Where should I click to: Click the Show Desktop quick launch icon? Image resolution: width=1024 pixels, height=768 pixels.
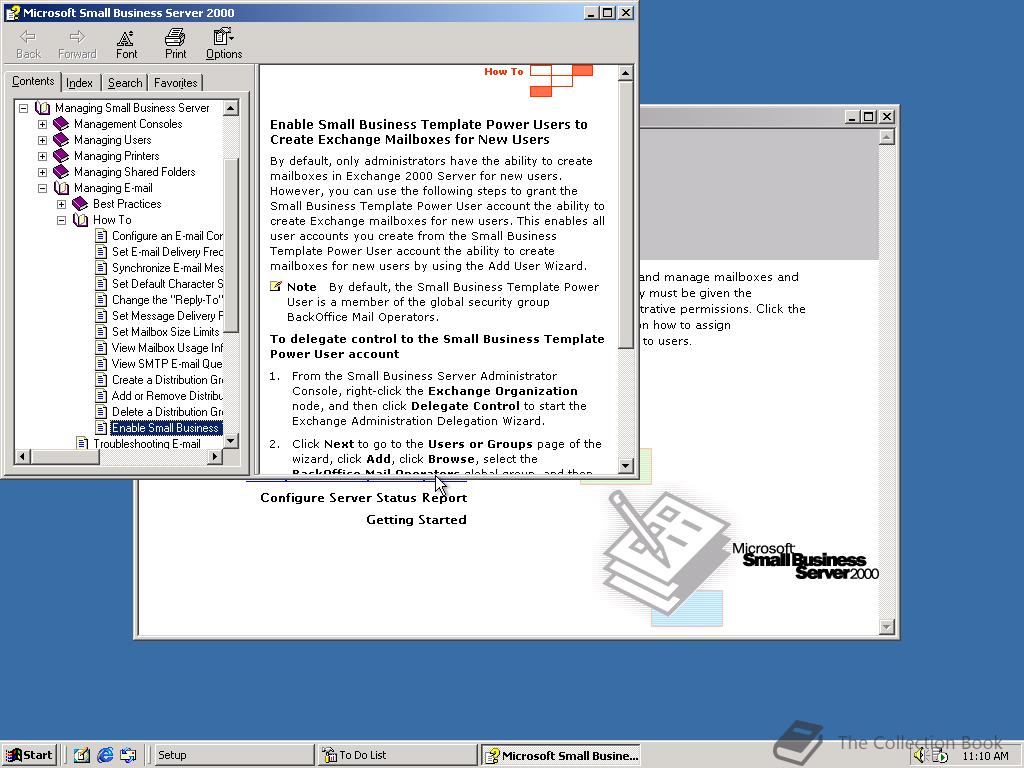[82, 755]
